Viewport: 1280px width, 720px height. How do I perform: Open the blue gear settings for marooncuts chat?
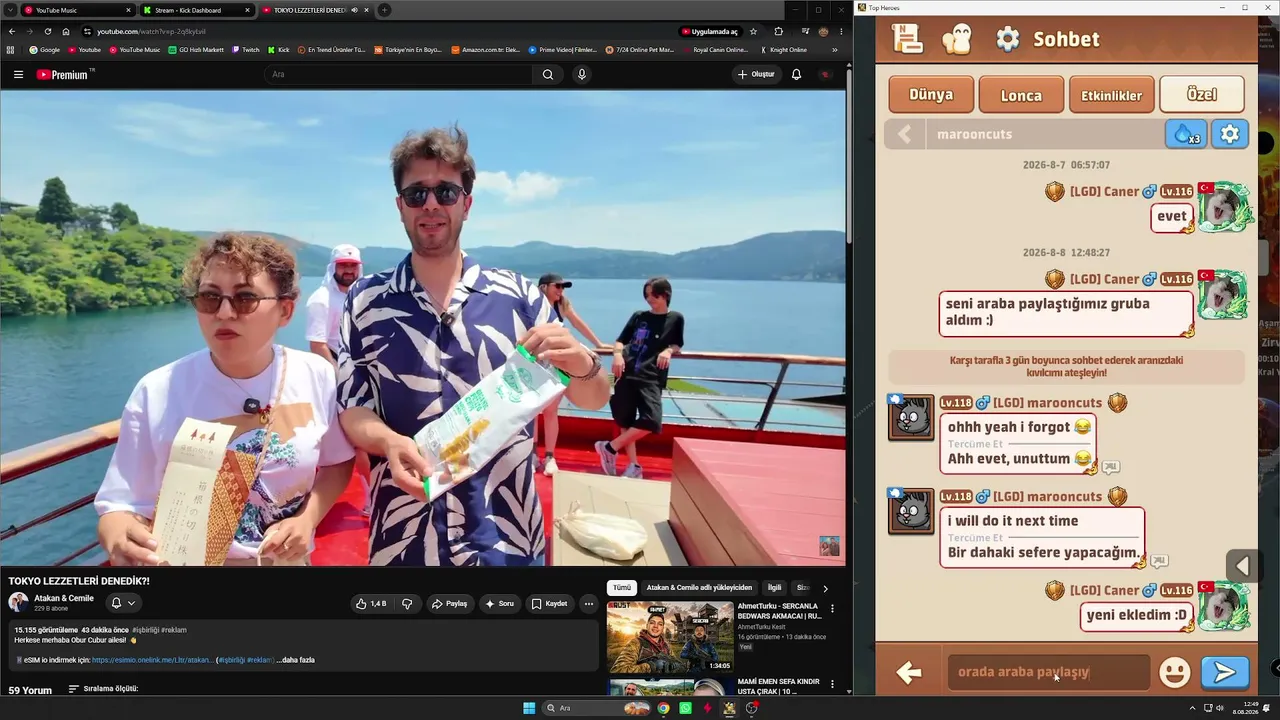coord(1230,134)
